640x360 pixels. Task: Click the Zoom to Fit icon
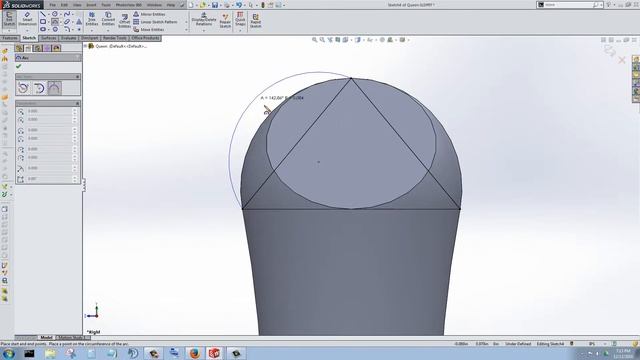315,40
